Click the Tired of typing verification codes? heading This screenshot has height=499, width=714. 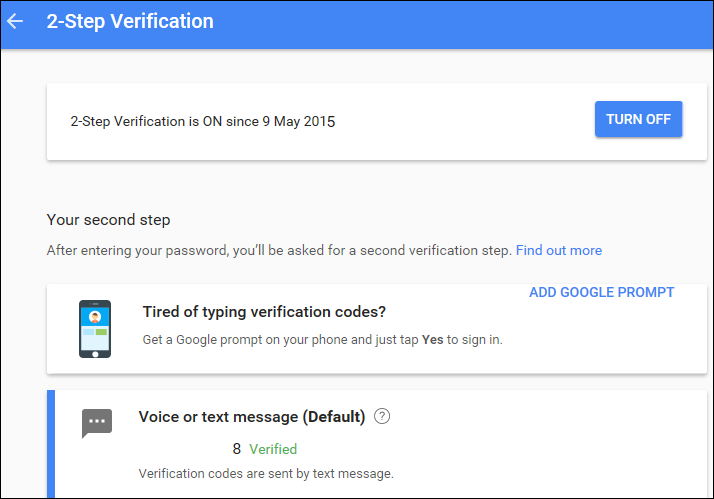(x=264, y=311)
